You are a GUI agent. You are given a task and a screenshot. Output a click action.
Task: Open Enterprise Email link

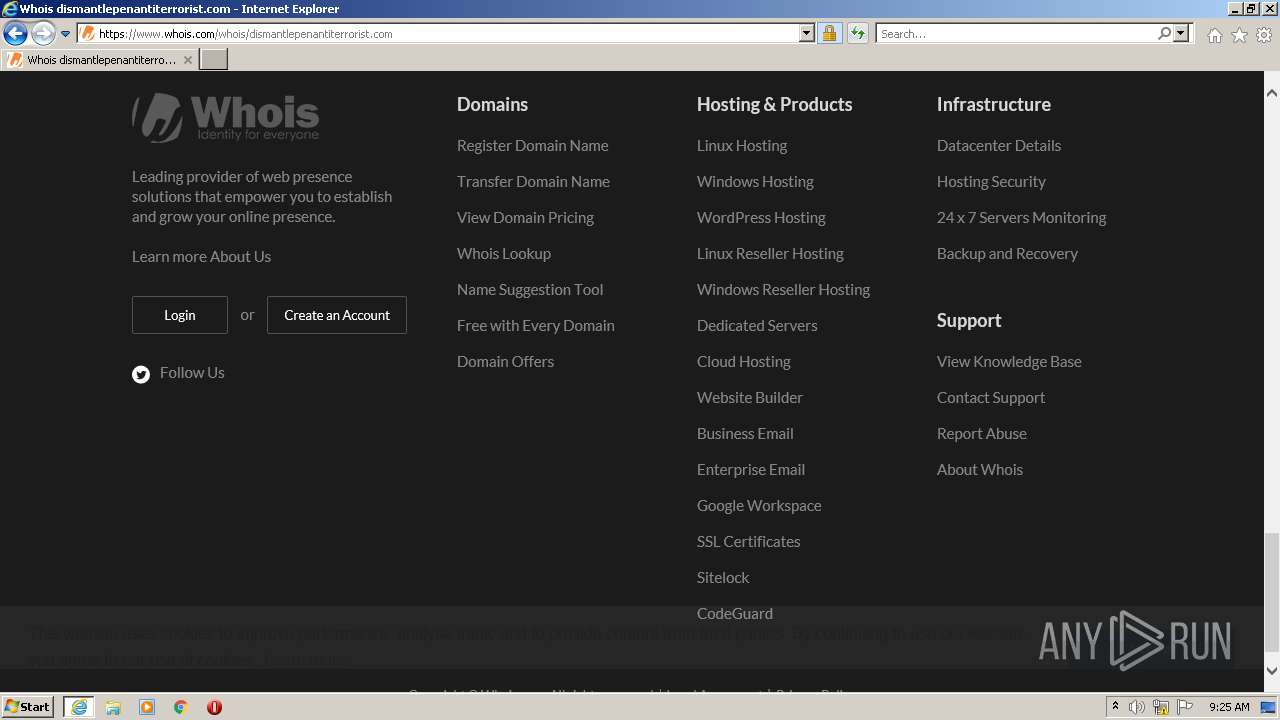click(751, 469)
